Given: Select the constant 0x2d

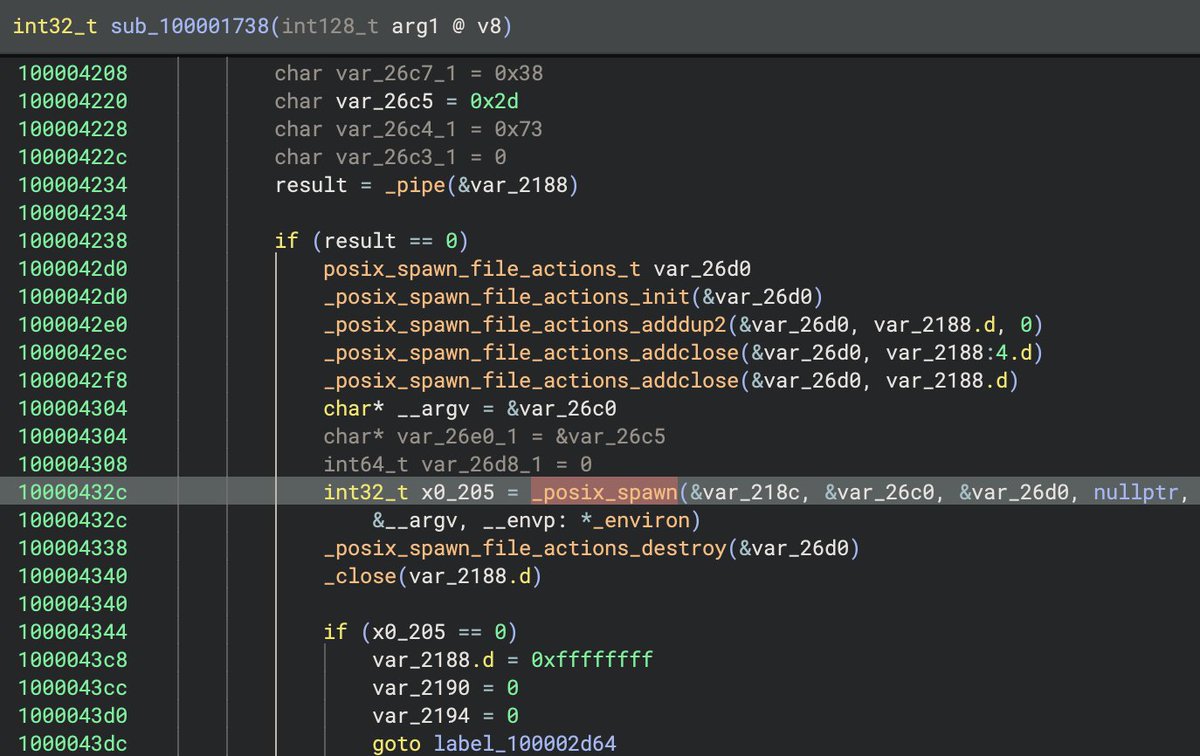Looking at the screenshot, I should [494, 101].
